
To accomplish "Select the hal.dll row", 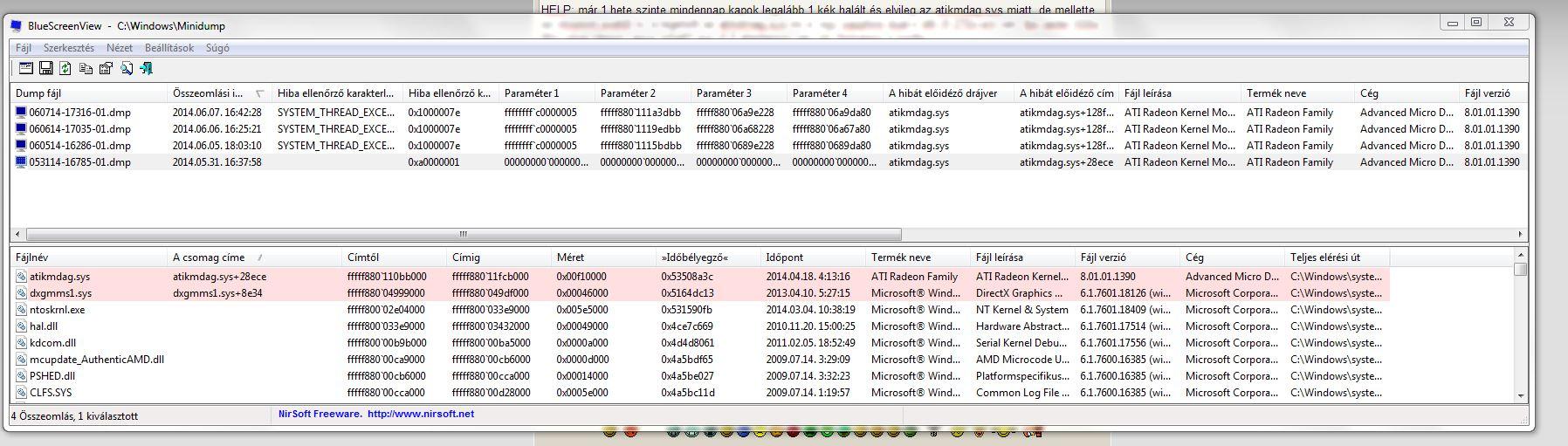I will coord(700,326).
